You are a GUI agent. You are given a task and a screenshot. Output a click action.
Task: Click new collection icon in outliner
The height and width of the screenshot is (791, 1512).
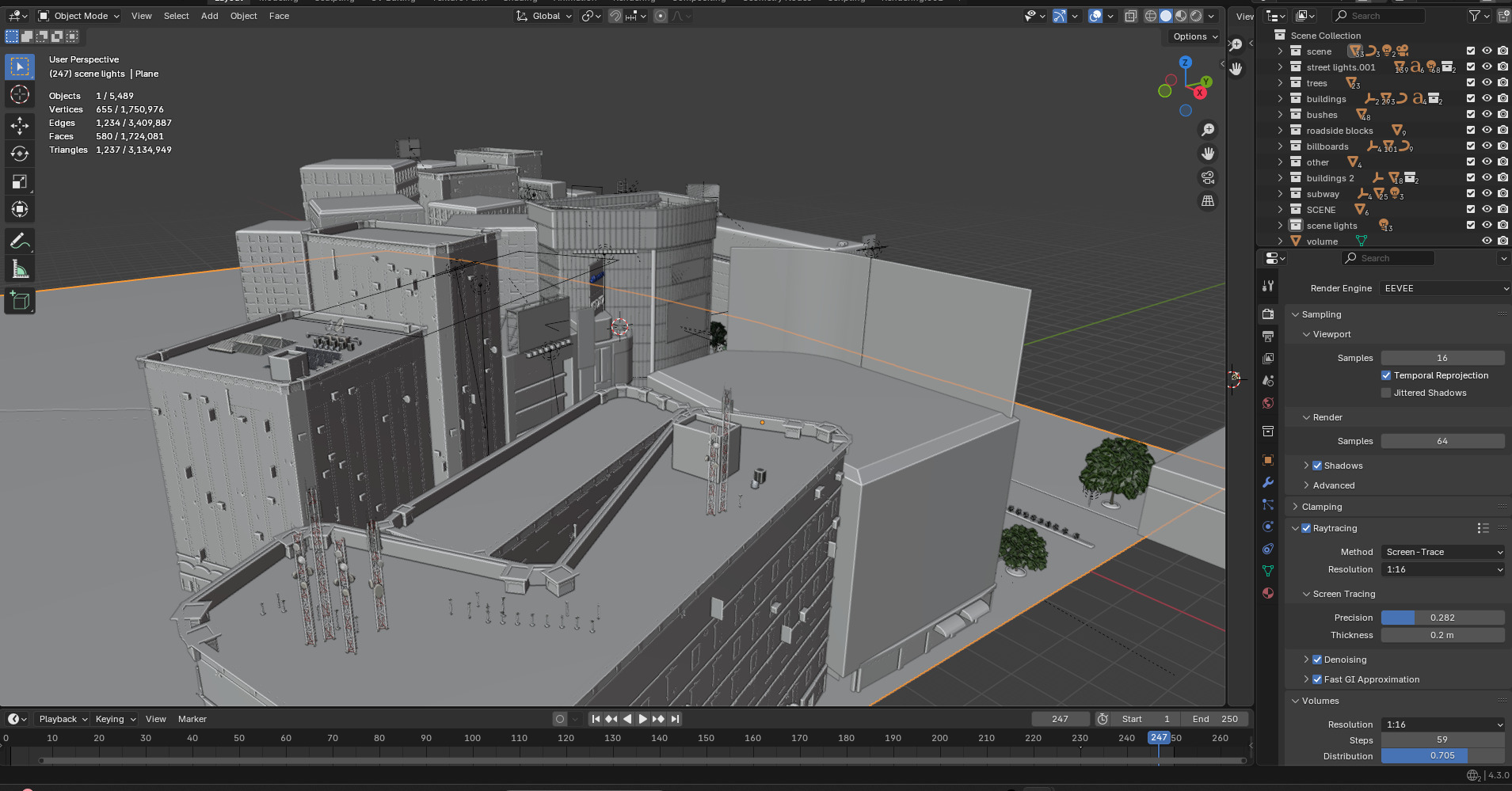tap(1503, 16)
